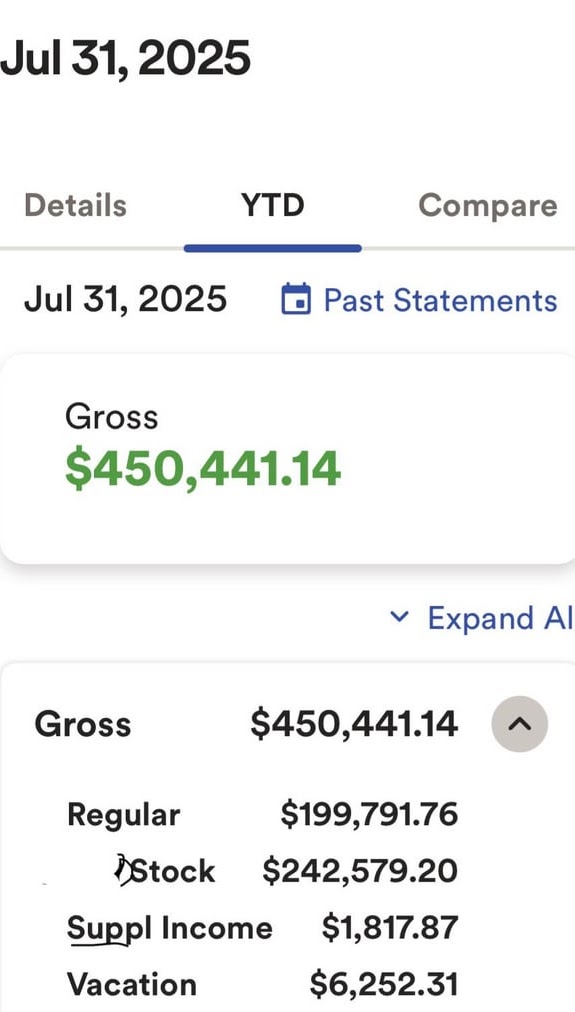
Task: Open Past Statements link
Action: click(440, 300)
